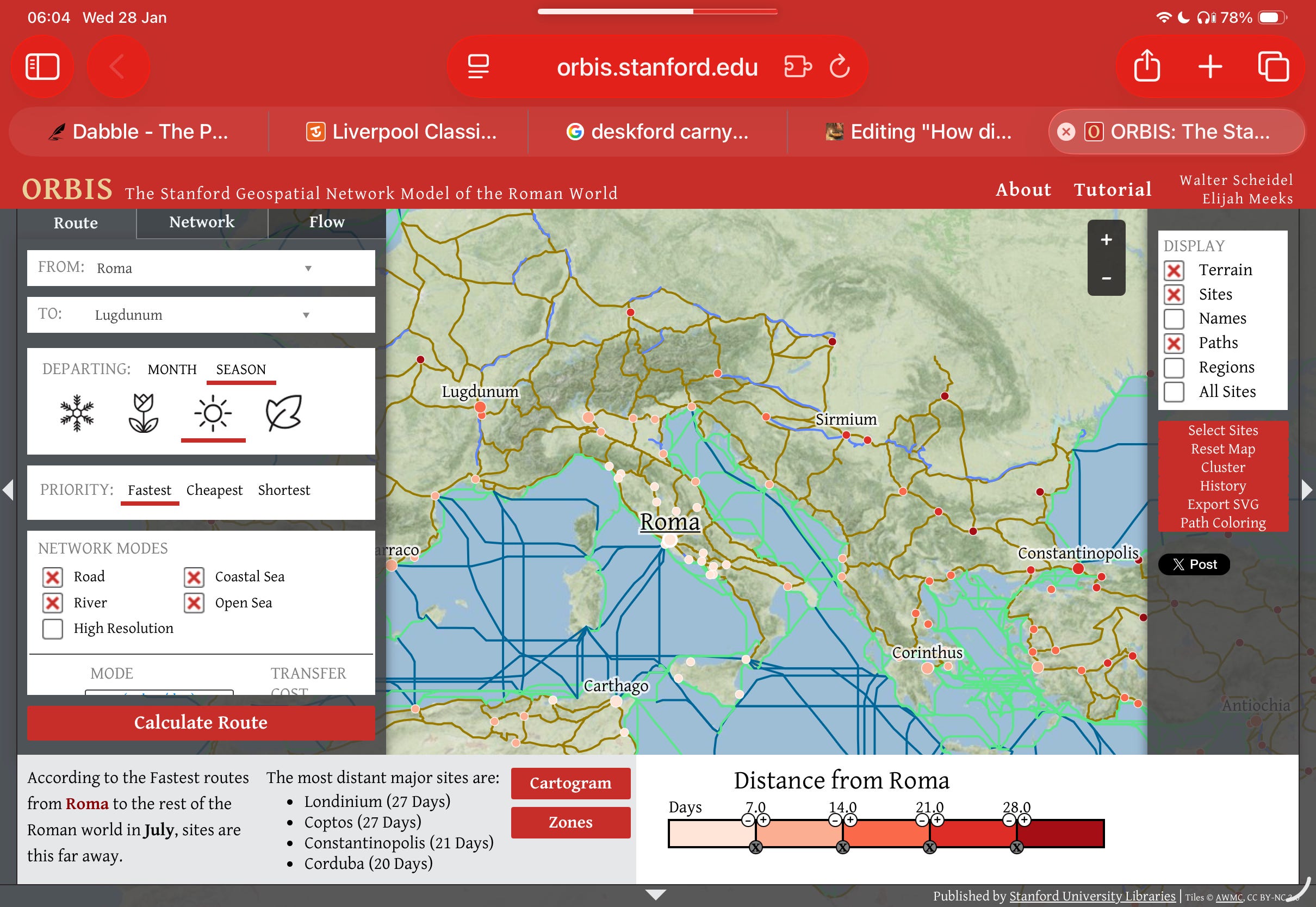Viewport: 1316px width, 907px height.
Task: Enable Names display checkbox
Action: (1174, 319)
